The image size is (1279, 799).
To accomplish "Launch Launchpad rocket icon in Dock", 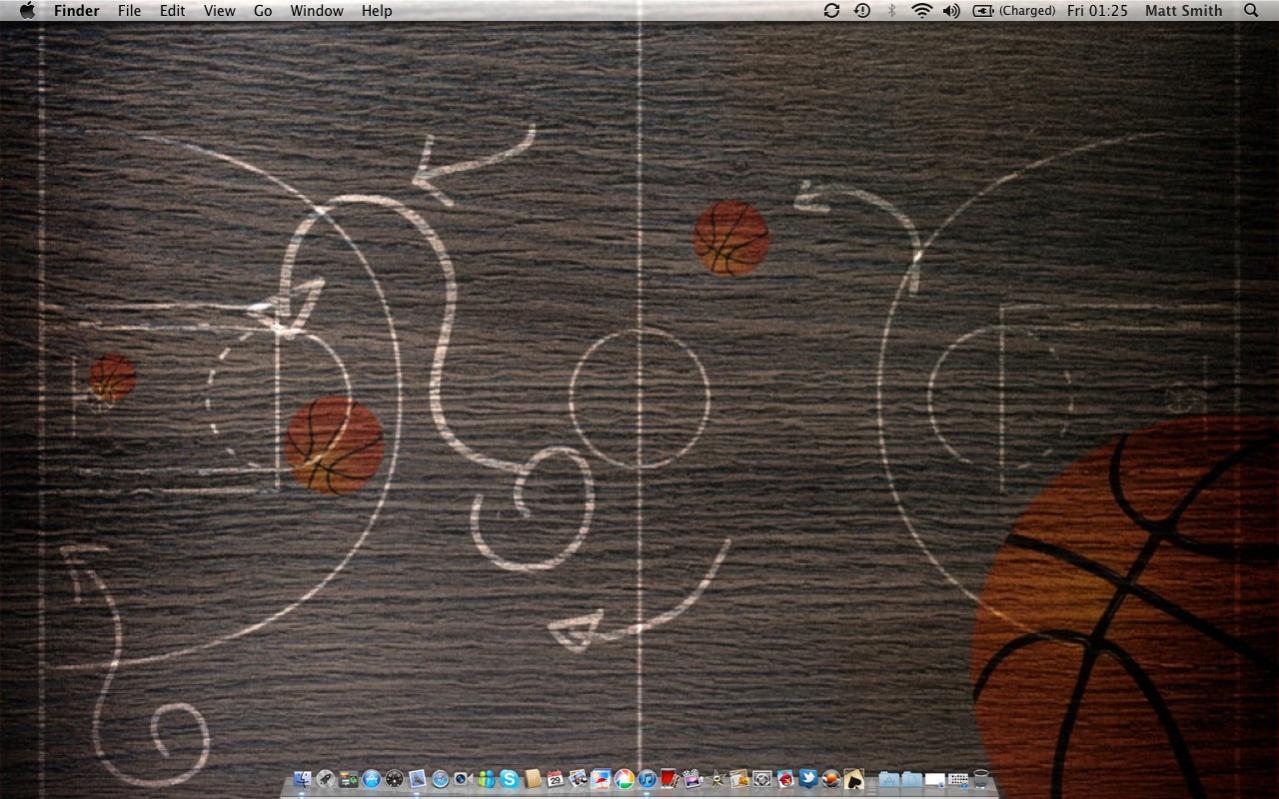I will click(x=325, y=779).
